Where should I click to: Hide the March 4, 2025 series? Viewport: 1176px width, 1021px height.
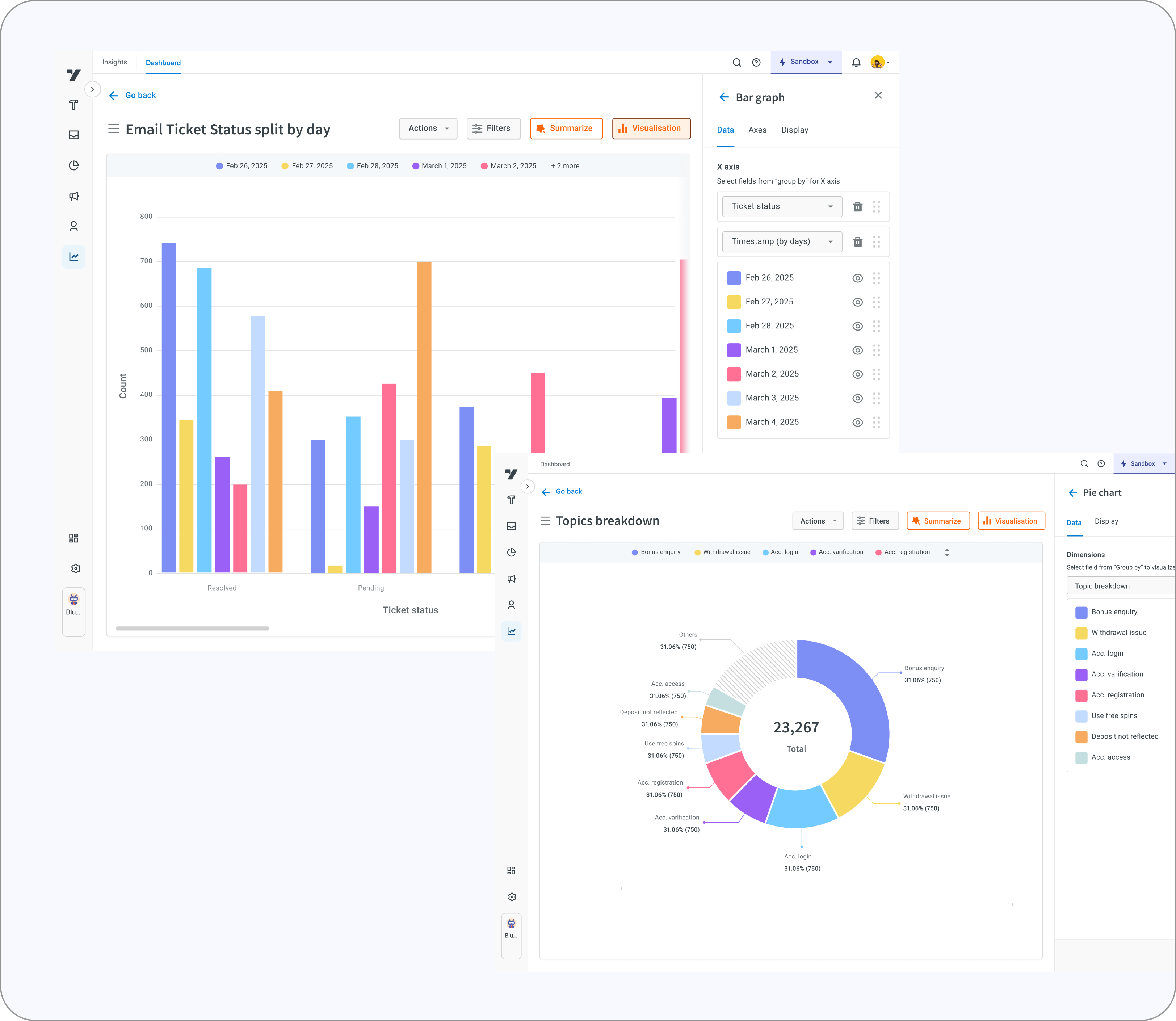pos(857,422)
